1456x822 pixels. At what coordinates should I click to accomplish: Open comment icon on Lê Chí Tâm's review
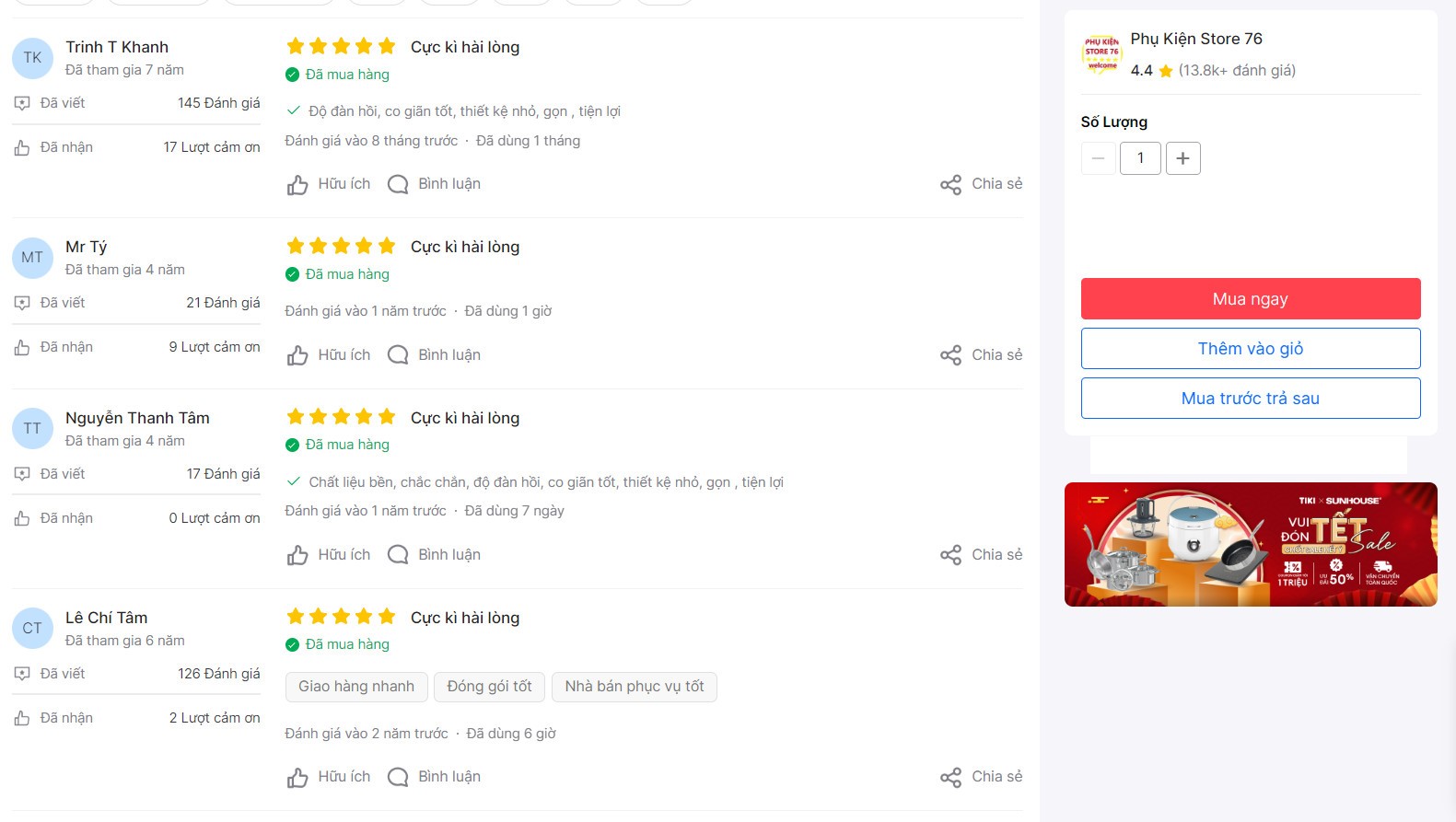coord(398,777)
